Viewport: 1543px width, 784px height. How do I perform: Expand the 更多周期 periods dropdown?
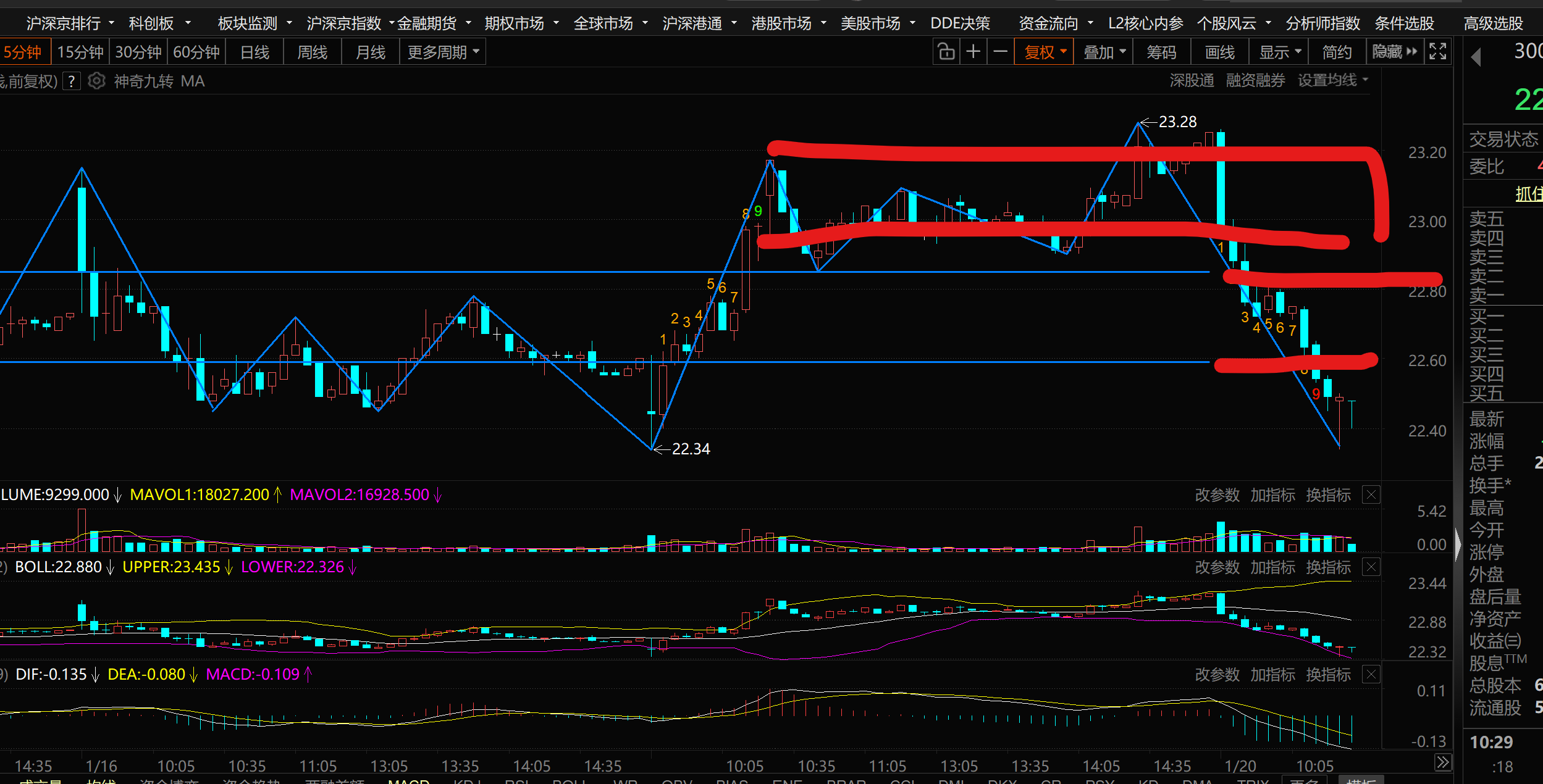(x=443, y=52)
